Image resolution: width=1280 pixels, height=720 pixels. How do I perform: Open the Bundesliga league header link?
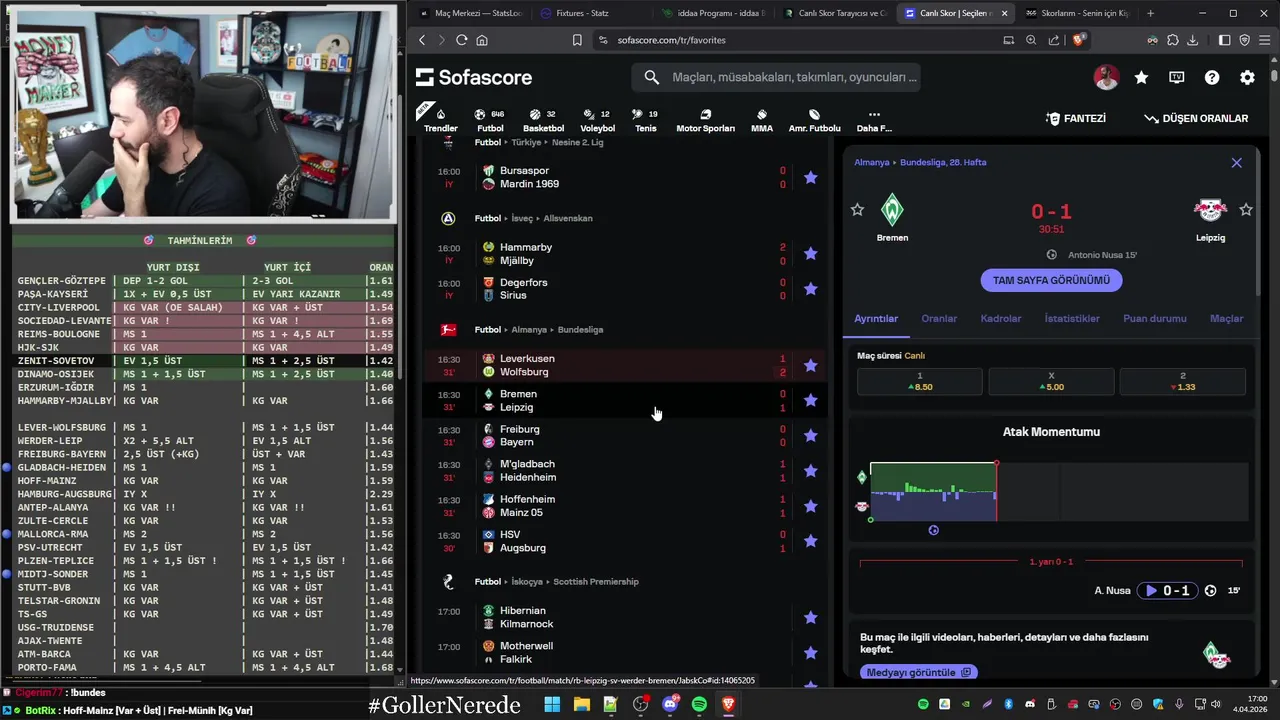click(x=580, y=329)
